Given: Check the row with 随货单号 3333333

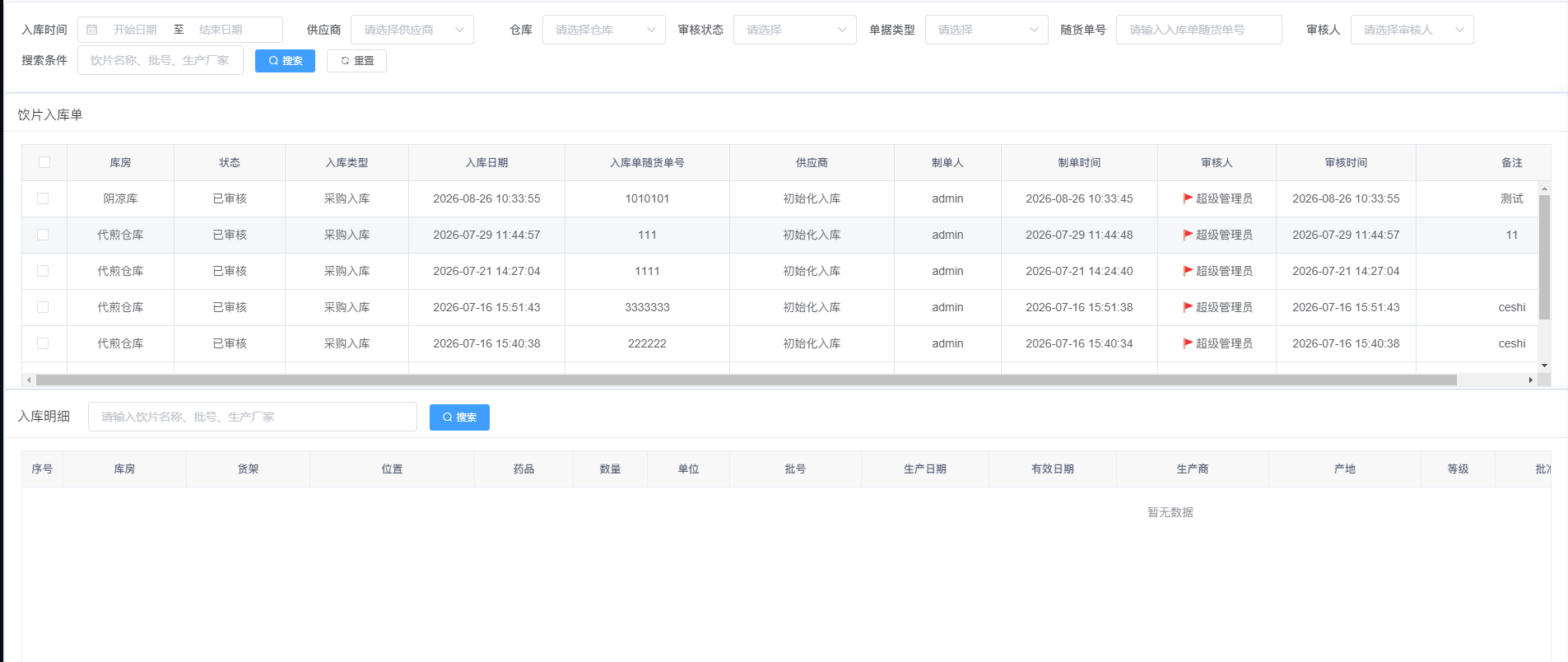Looking at the screenshot, I should 43,307.
